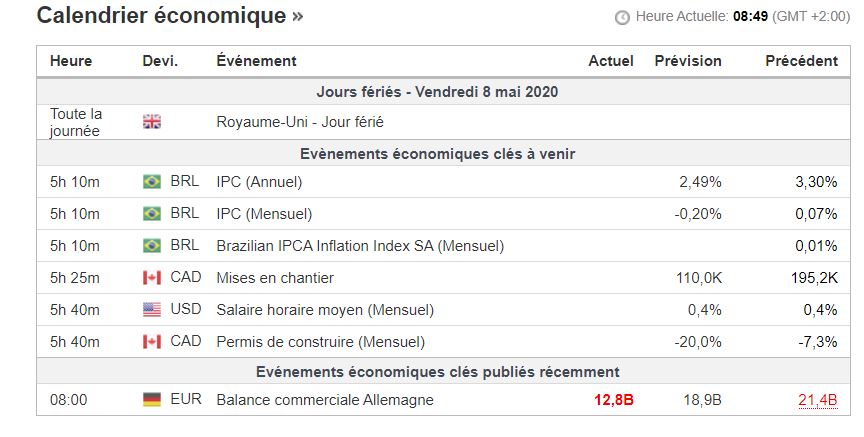
Task: Click the Royaume-Uni - Jour férié entry
Action: click(299, 122)
